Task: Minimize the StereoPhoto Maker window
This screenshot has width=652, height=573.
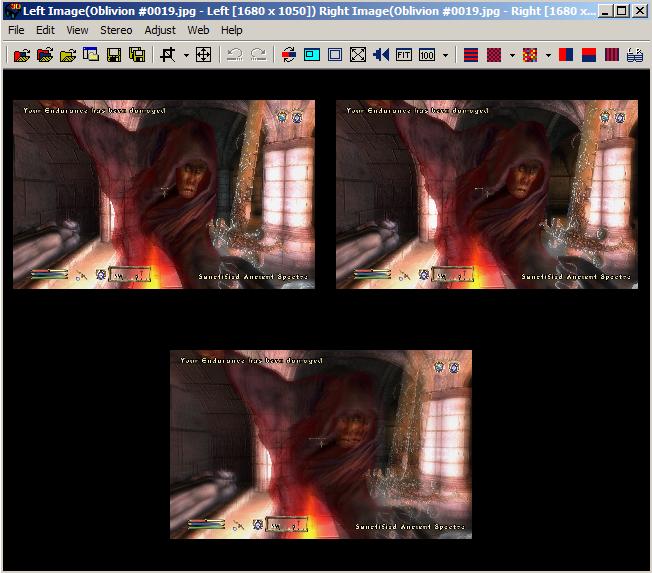Action: click(605, 11)
